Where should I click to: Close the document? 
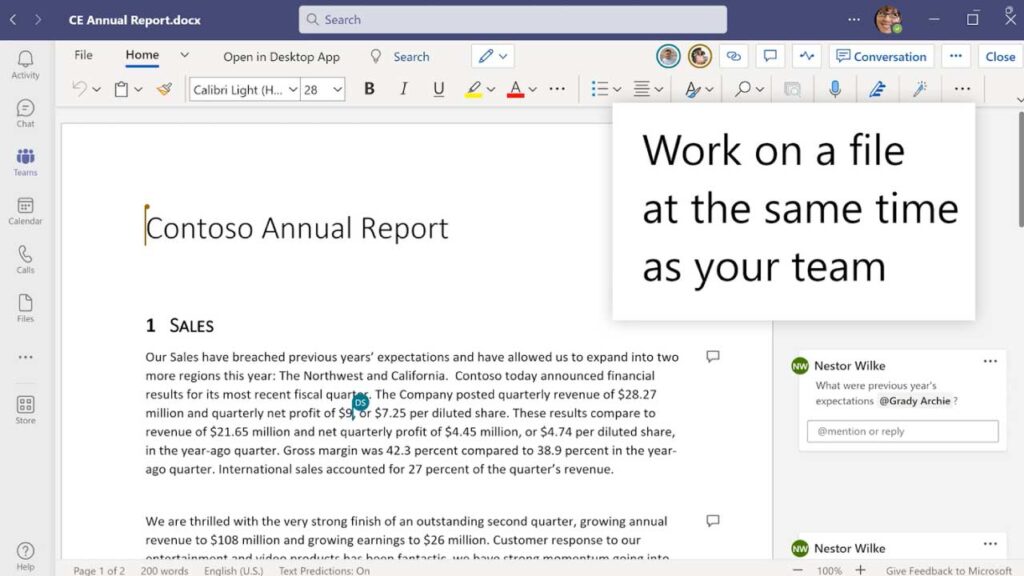point(1000,56)
